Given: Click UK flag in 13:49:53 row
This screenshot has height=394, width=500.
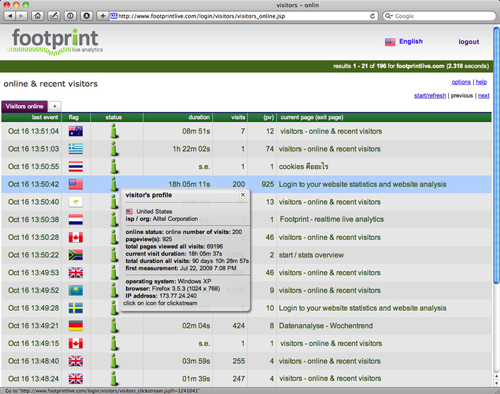Looking at the screenshot, I should (x=76, y=273).
